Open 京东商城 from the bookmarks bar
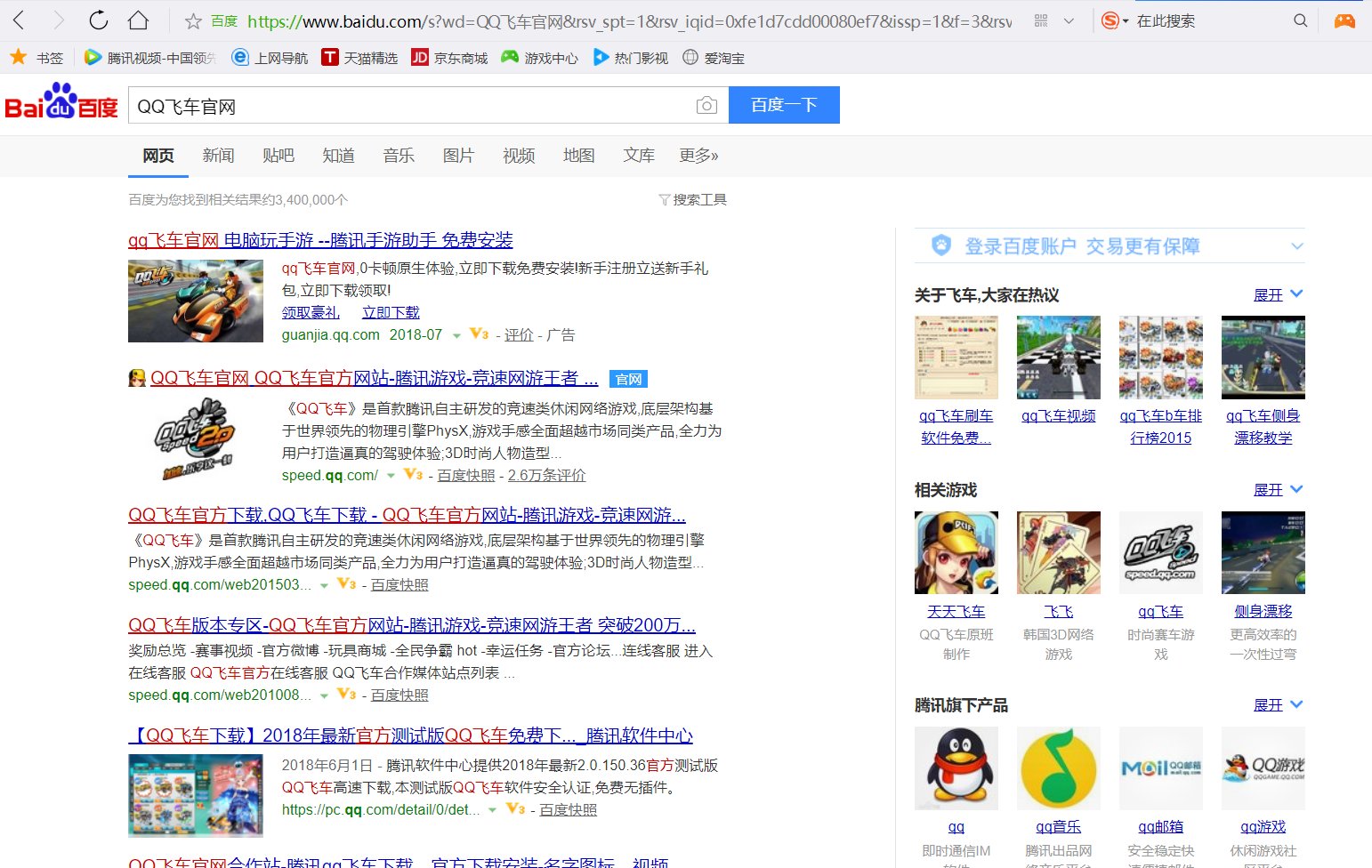This screenshot has height=868, width=1372. coord(418,57)
